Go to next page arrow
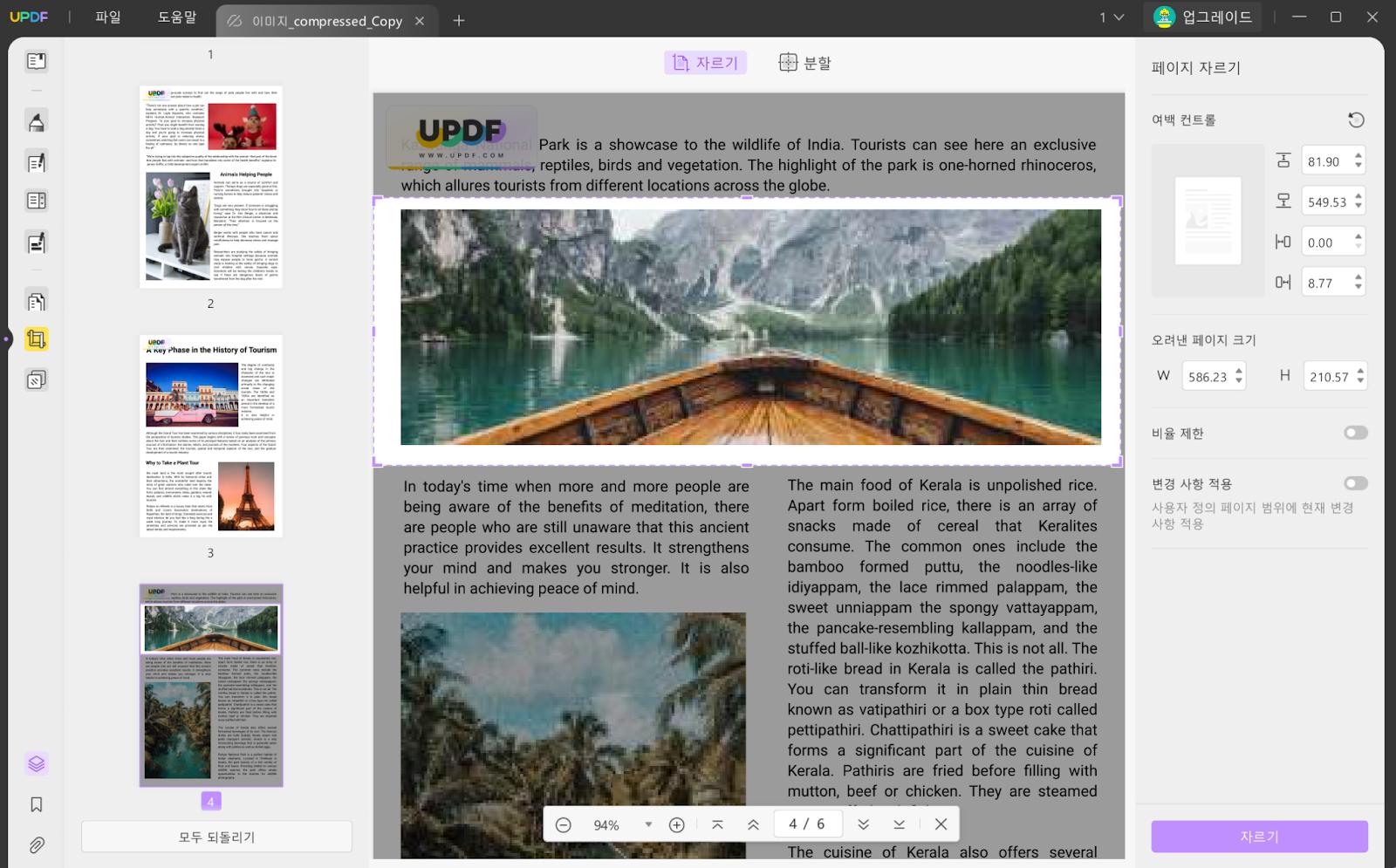 (x=863, y=824)
